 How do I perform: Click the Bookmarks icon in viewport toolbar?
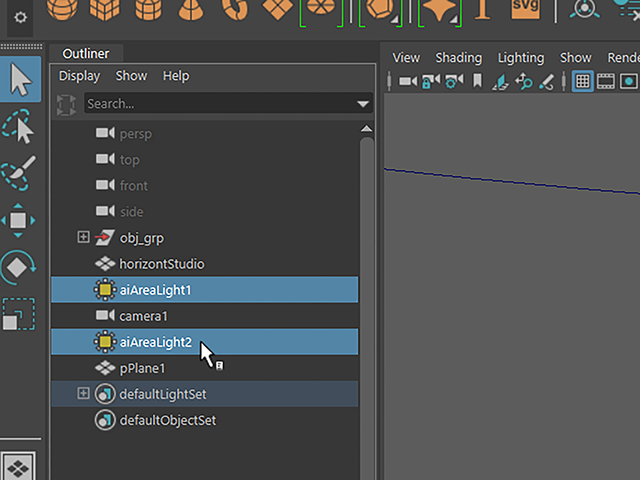477,81
